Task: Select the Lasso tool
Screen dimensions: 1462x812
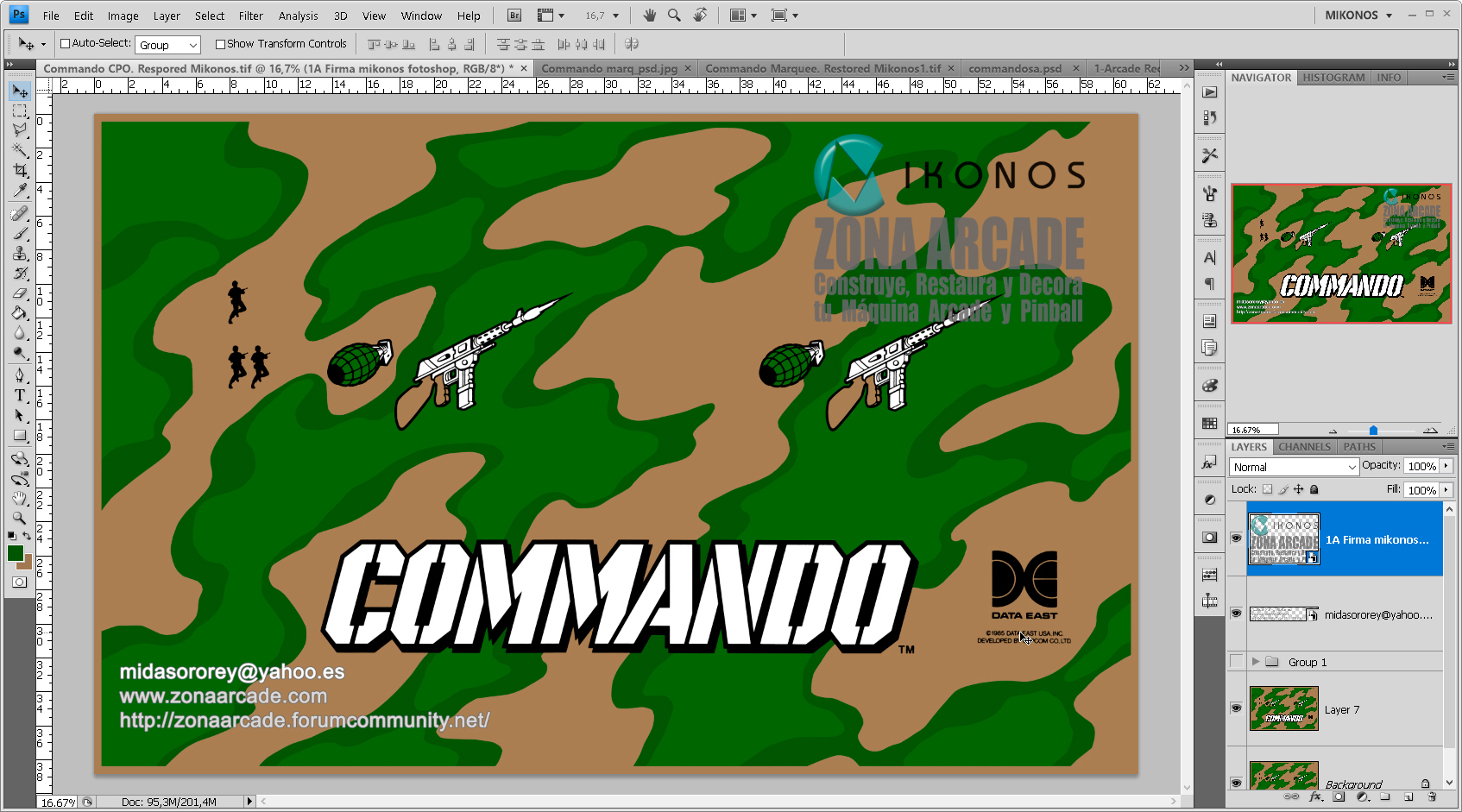Action: (x=20, y=130)
